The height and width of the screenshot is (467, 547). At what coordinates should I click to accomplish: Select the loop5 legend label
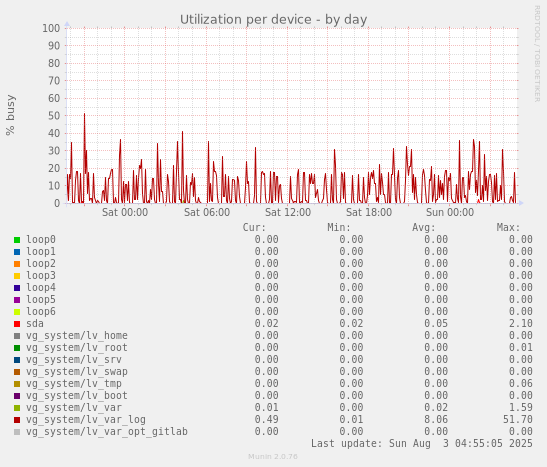click(x=41, y=300)
